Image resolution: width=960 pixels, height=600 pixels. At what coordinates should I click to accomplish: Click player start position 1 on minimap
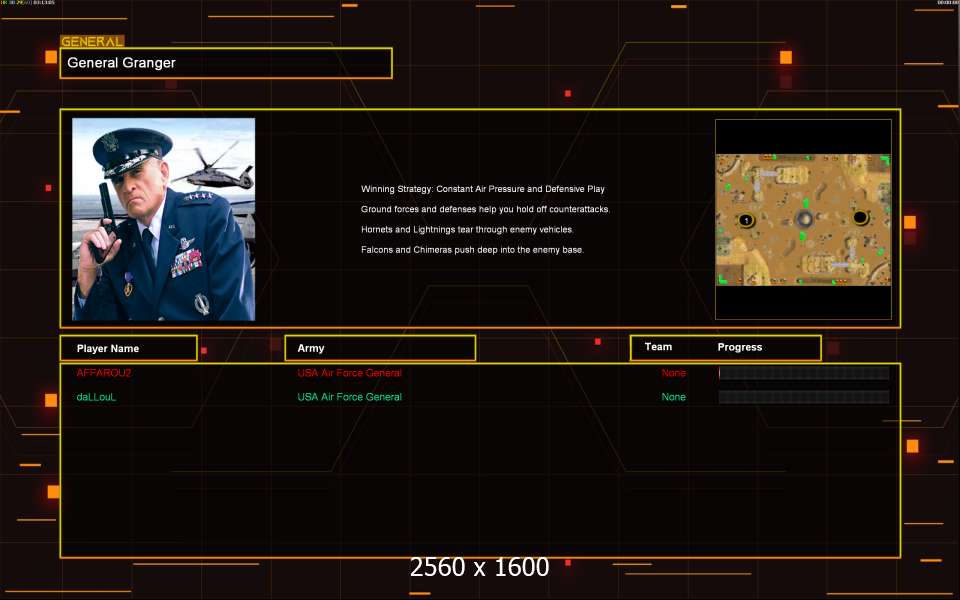(x=745, y=220)
